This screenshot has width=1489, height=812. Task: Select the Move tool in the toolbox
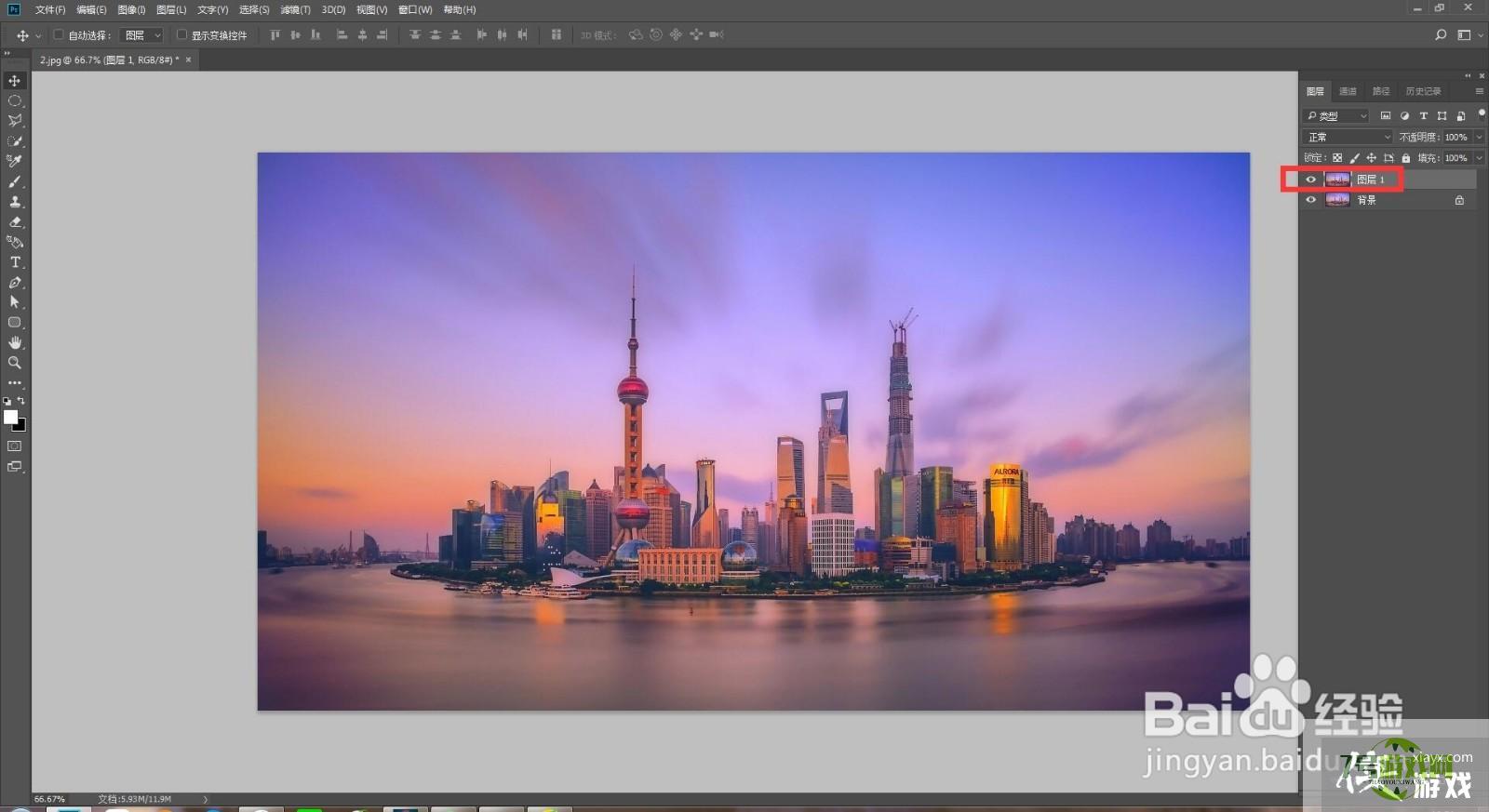point(15,81)
